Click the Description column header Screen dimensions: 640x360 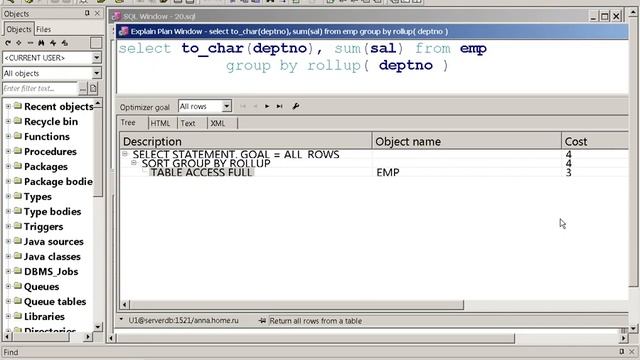pos(246,141)
